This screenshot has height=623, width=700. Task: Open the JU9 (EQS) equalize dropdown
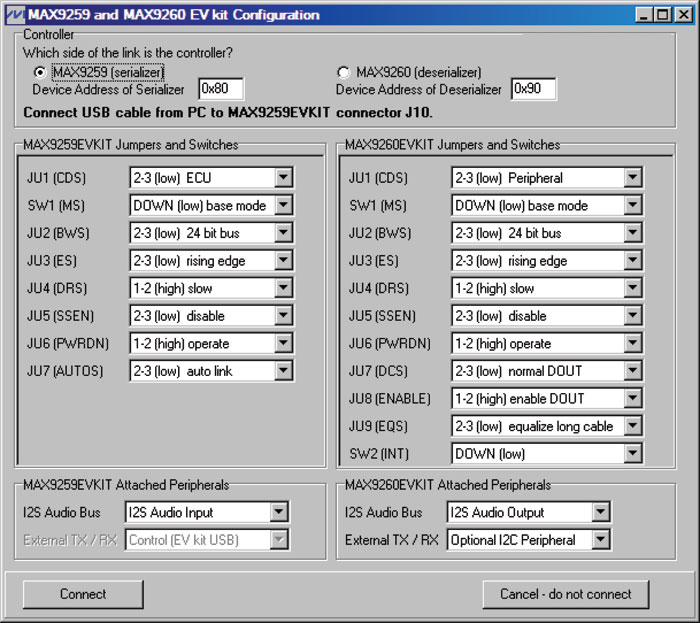click(547, 427)
